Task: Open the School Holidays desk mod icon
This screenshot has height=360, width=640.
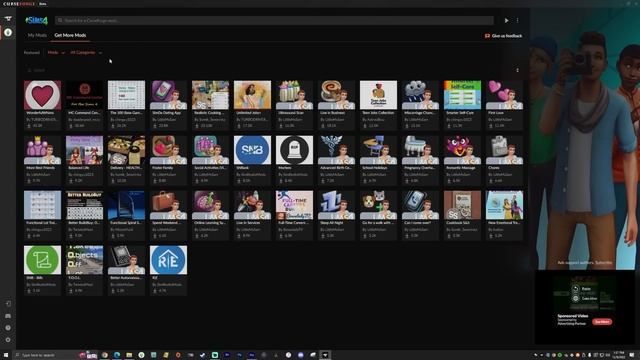Action: point(378,150)
